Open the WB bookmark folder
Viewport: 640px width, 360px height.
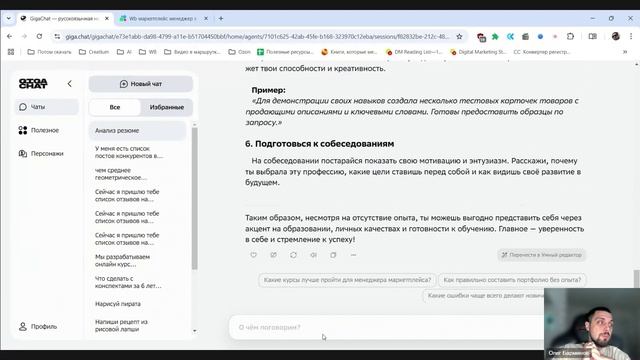click(148, 52)
